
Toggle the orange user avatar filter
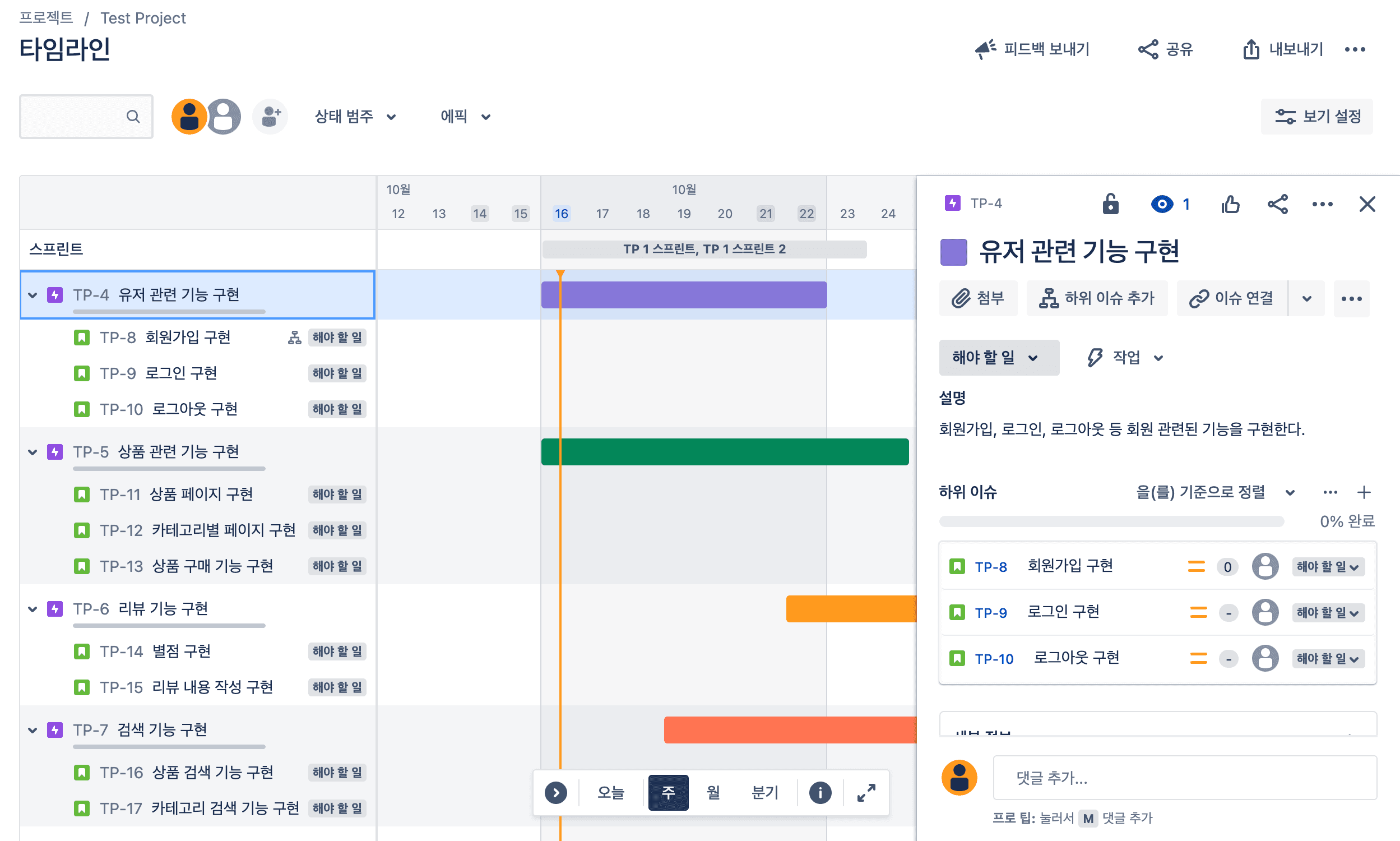[189, 117]
